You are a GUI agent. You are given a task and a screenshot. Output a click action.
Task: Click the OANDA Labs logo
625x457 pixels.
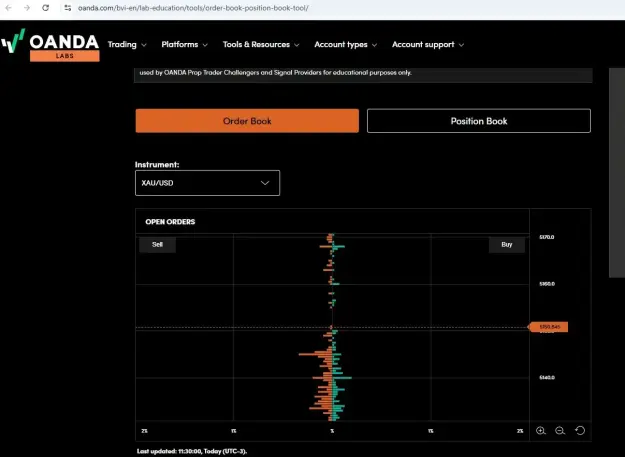point(50,45)
